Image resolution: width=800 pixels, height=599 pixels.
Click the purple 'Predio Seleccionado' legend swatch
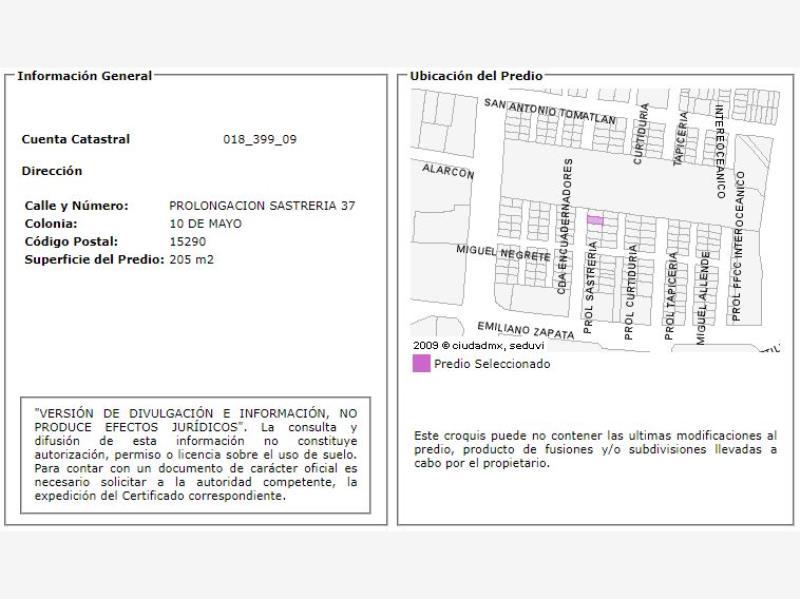click(x=421, y=364)
